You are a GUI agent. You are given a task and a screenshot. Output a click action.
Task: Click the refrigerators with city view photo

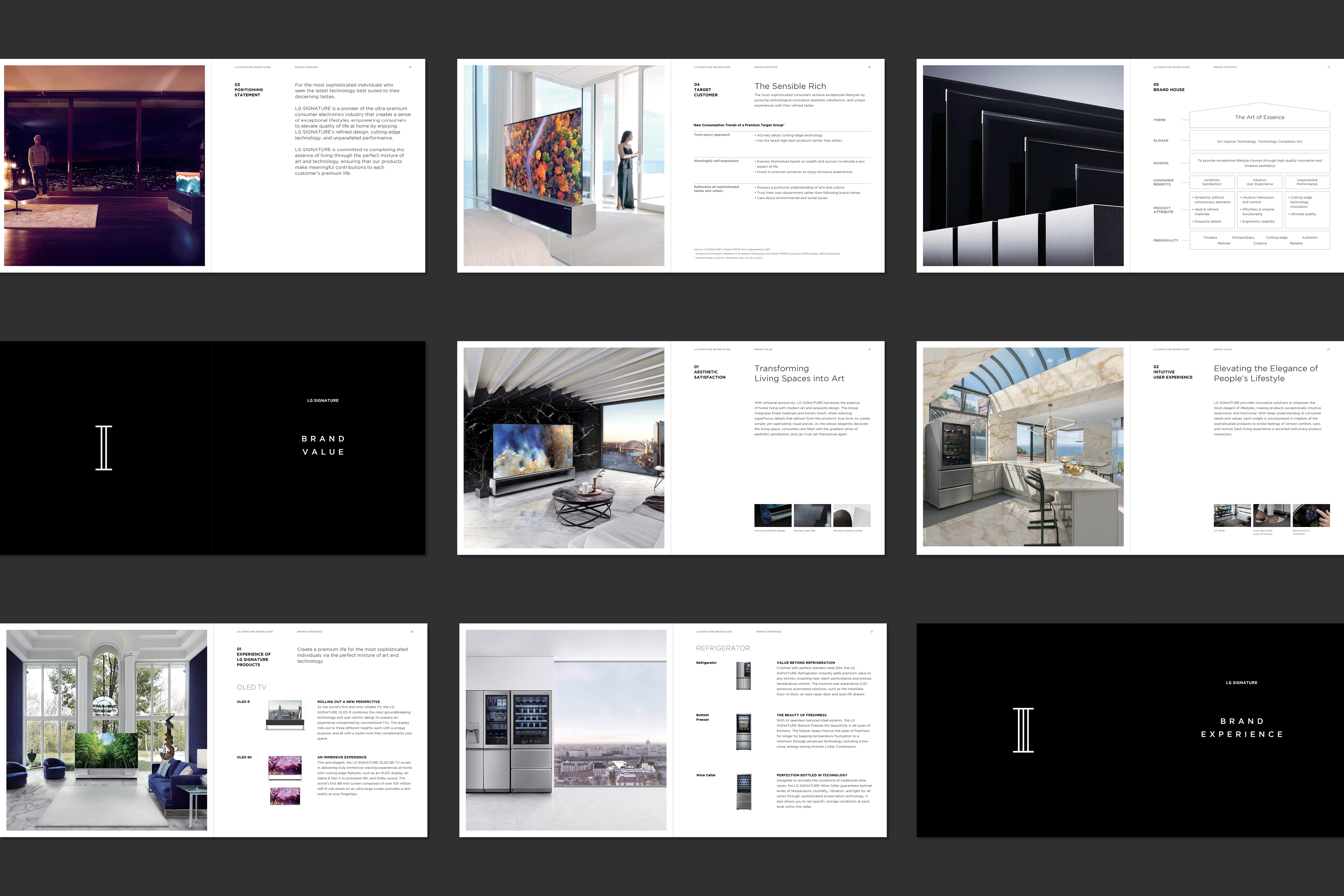click(566, 730)
